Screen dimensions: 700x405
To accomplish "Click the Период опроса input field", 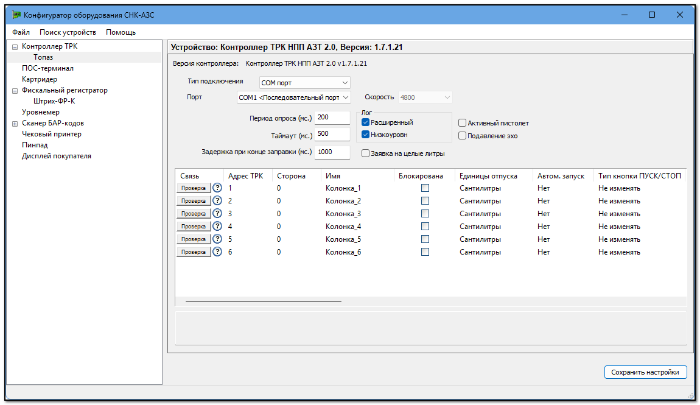I will point(332,117).
